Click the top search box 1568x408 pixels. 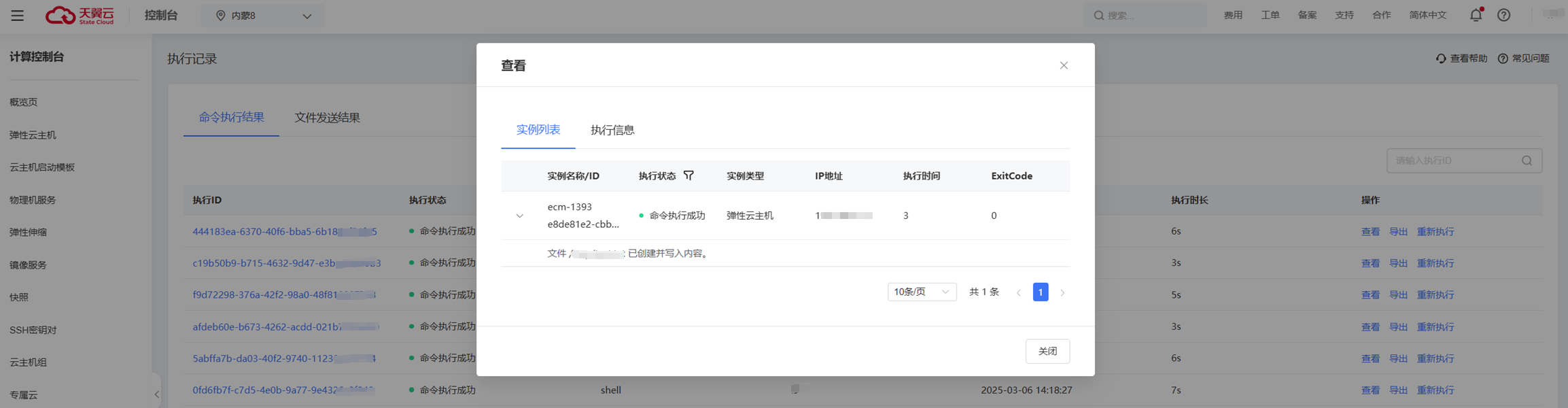coord(1145,15)
